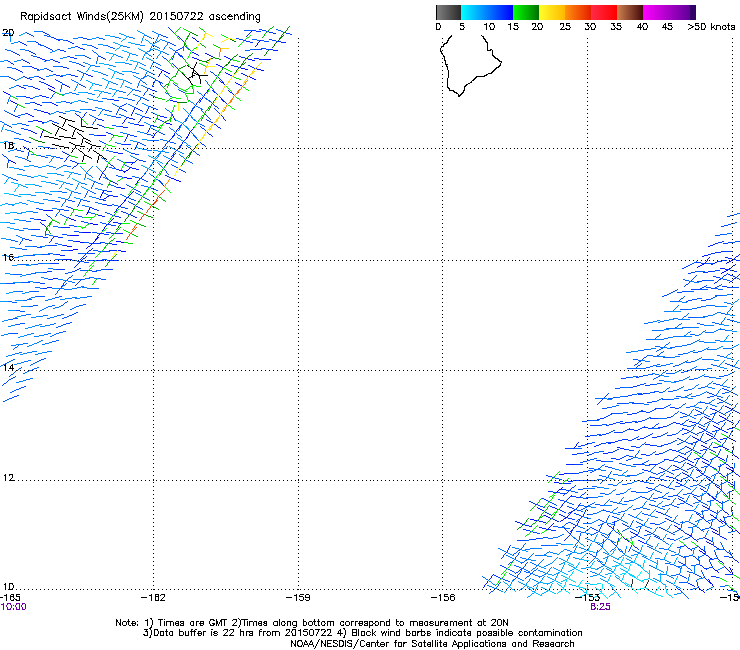The image size is (740, 650).
Task: Click the longitude label '-165'
Action: tap(10, 598)
